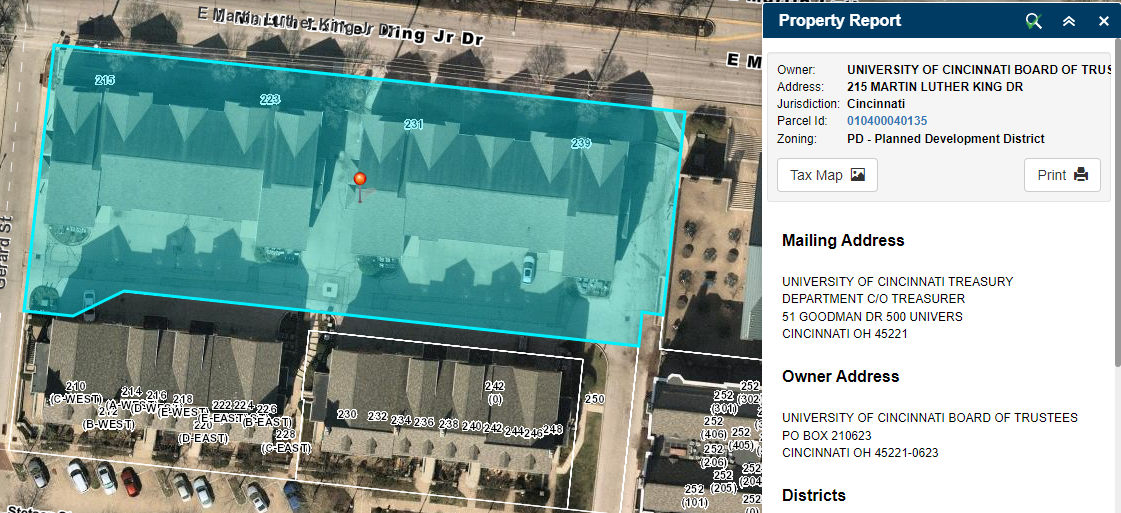This screenshot has height=513, width=1121.
Task: Click map label 230 on lower building
Action: 347,414
